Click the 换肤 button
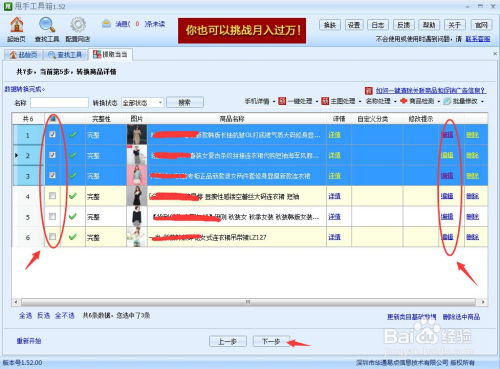The image size is (500, 369). click(330, 25)
